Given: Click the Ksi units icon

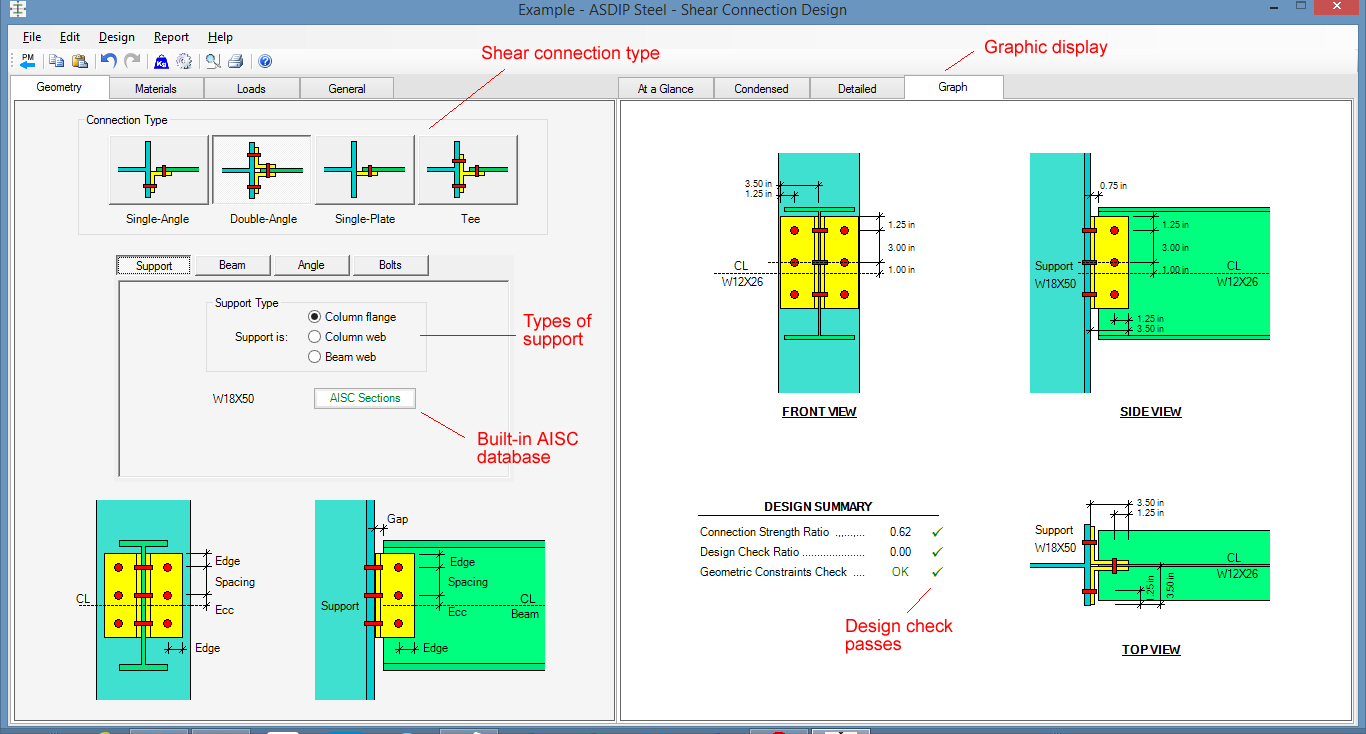Looking at the screenshot, I should [x=161, y=60].
